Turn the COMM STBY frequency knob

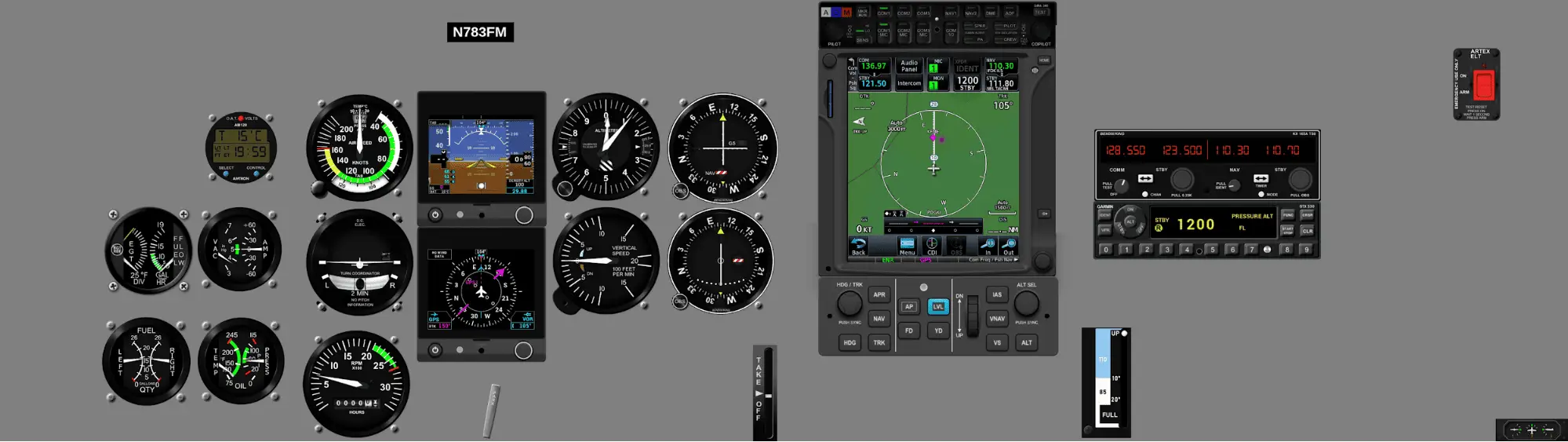click(x=1182, y=179)
